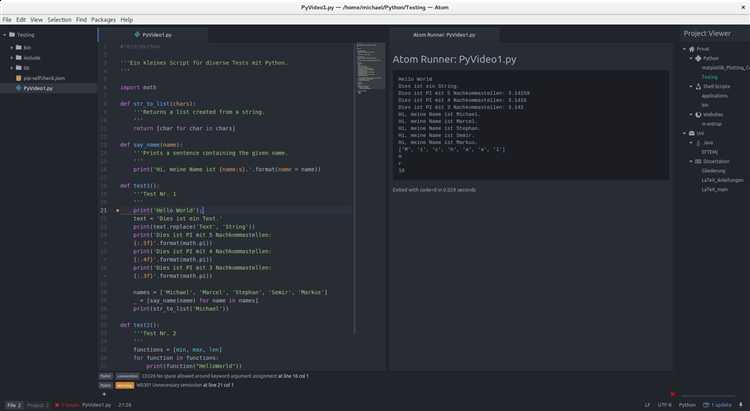Open the View menu

click(36, 20)
